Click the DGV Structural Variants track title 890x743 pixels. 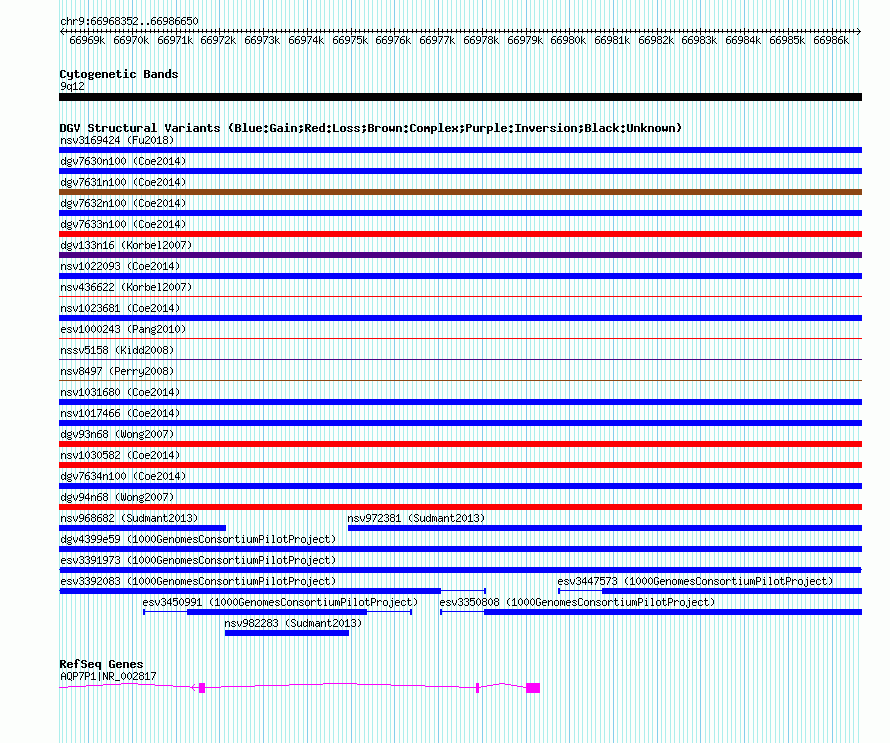pyautogui.click(x=370, y=128)
